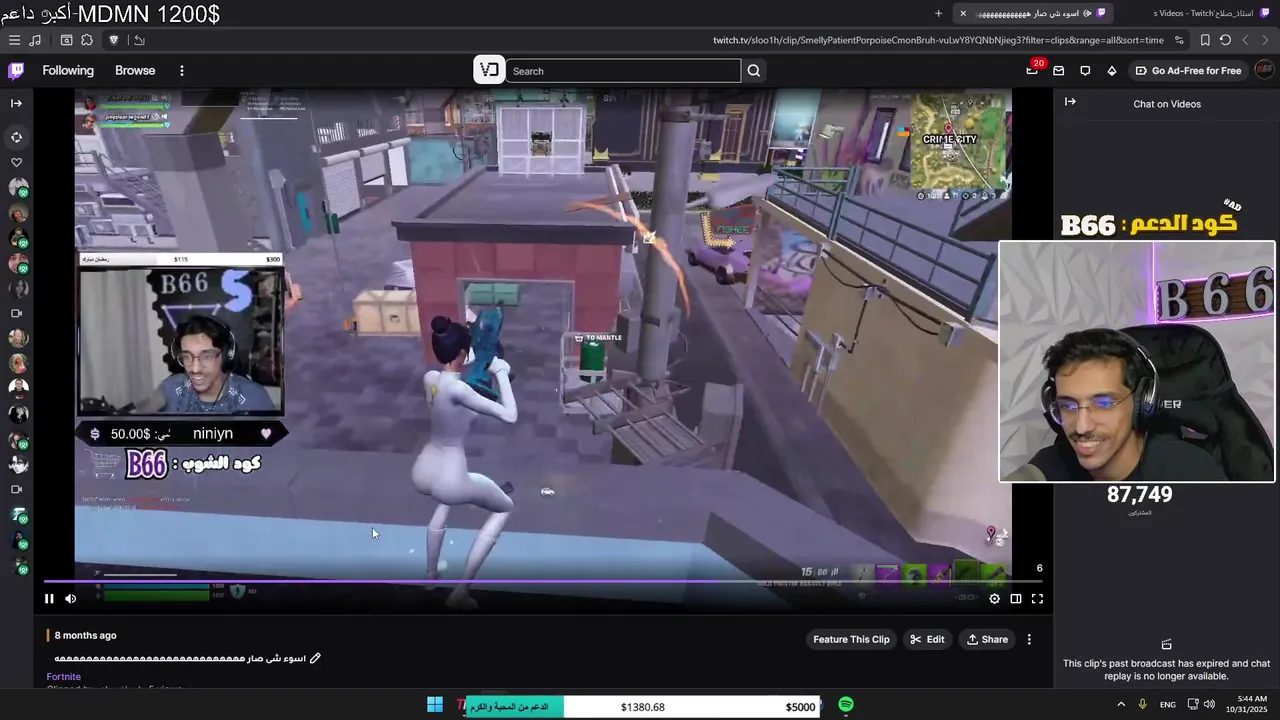
Task: Go back with the browser back arrow
Action: [1265, 40]
